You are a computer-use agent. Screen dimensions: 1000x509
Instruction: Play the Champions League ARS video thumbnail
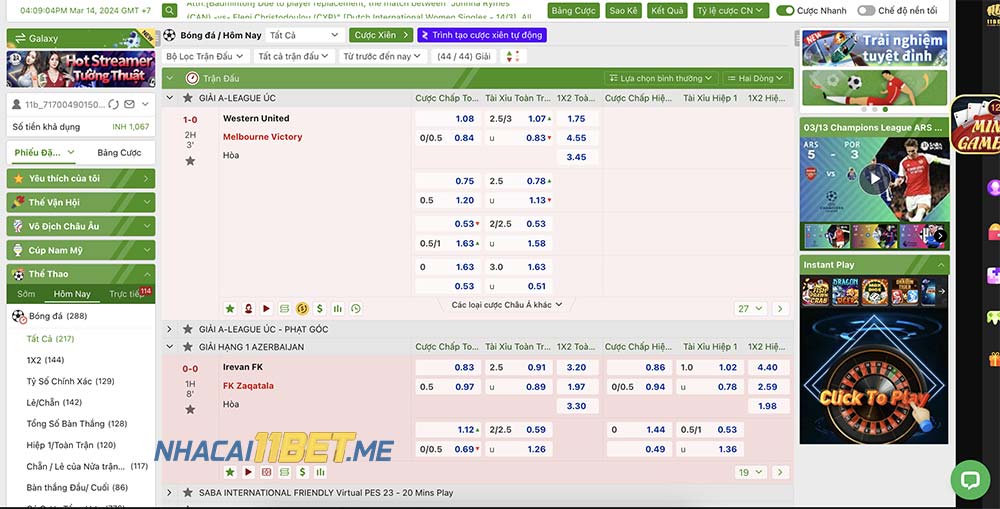click(874, 179)
